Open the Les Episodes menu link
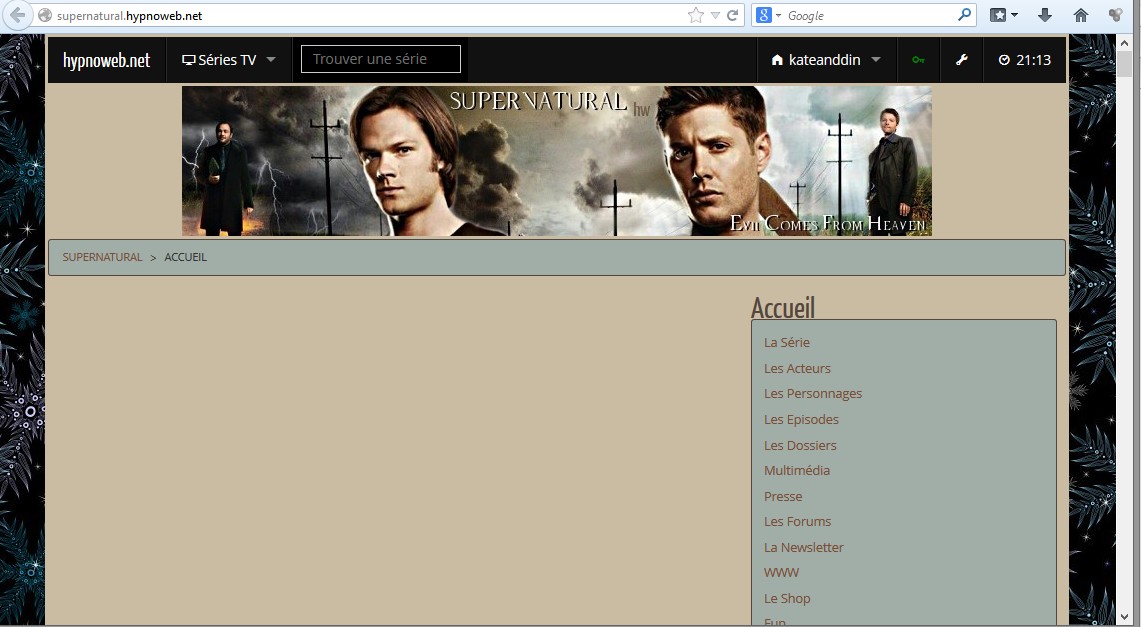The height and width of the screenshot is (627, 1141). [x=801, y=419]
